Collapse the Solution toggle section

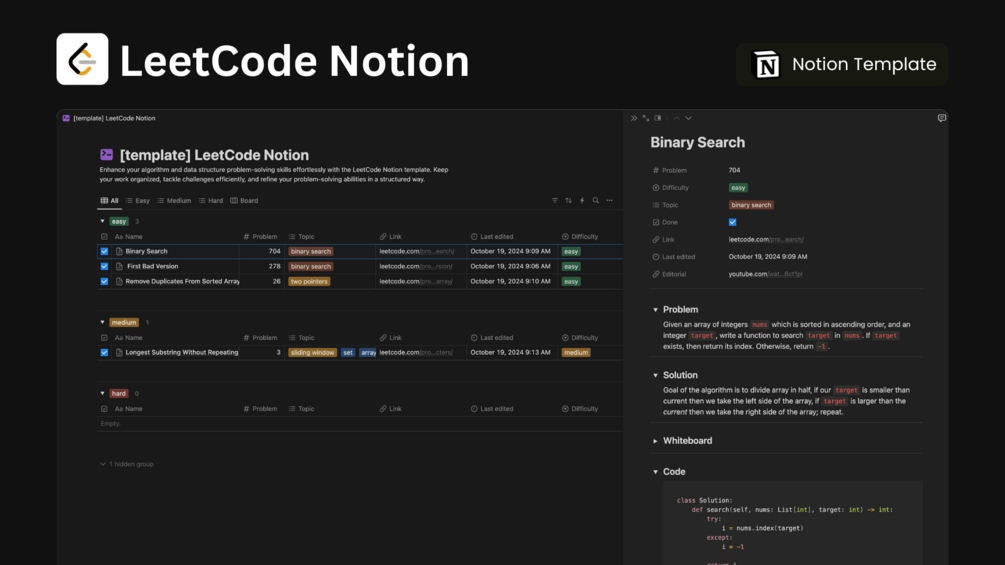pyautogui.click(x=655, y=375)
